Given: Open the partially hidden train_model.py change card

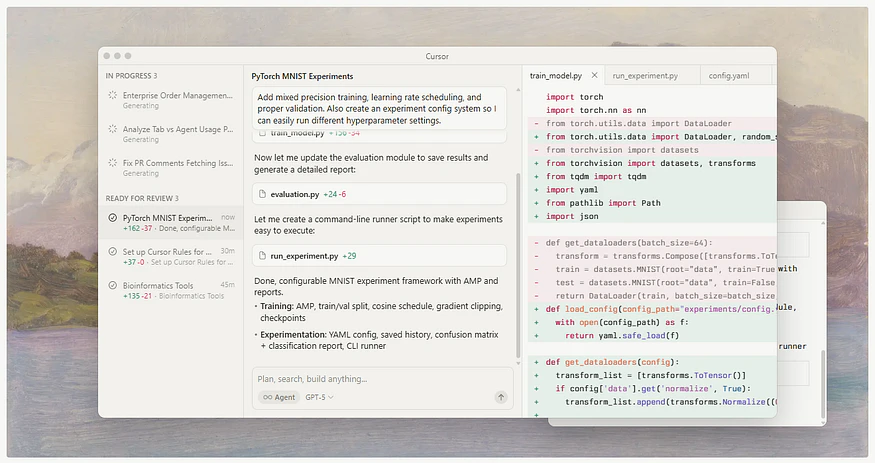Looking at the screenshot, I should click(379, 134).
